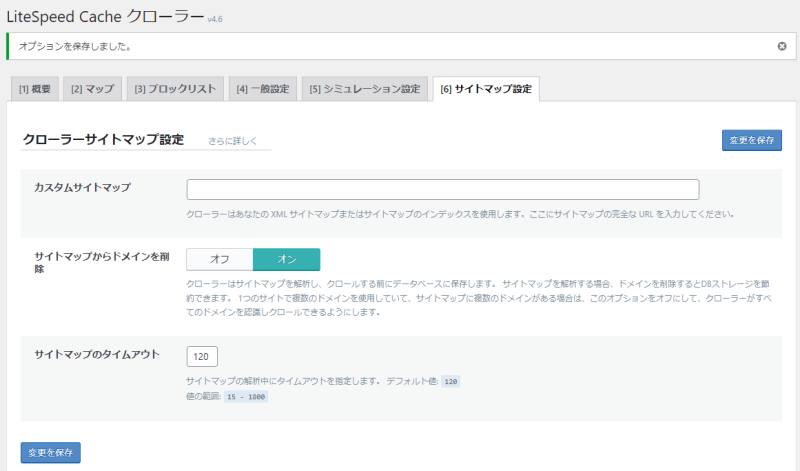
Task: Click the default value 120 badge
Action: click(451, 382)
